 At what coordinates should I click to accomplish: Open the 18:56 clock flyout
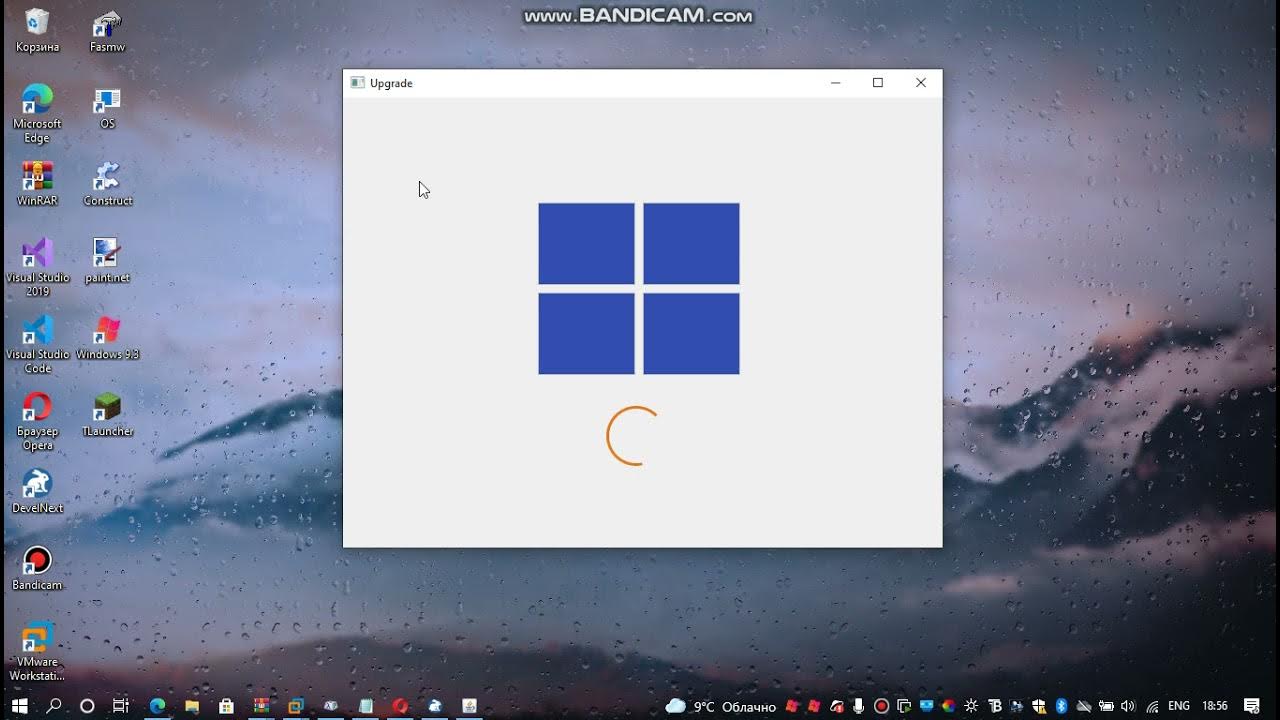click(x=1214, y=706)
